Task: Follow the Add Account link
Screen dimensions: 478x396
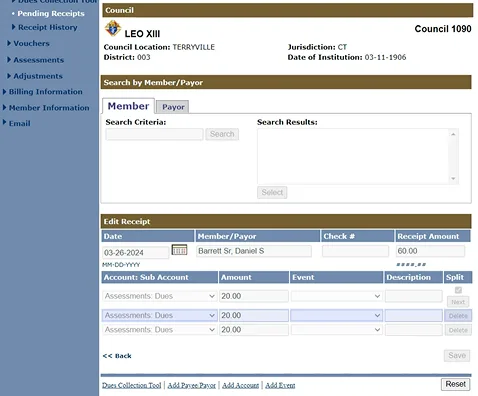Action: coord(241,385)
